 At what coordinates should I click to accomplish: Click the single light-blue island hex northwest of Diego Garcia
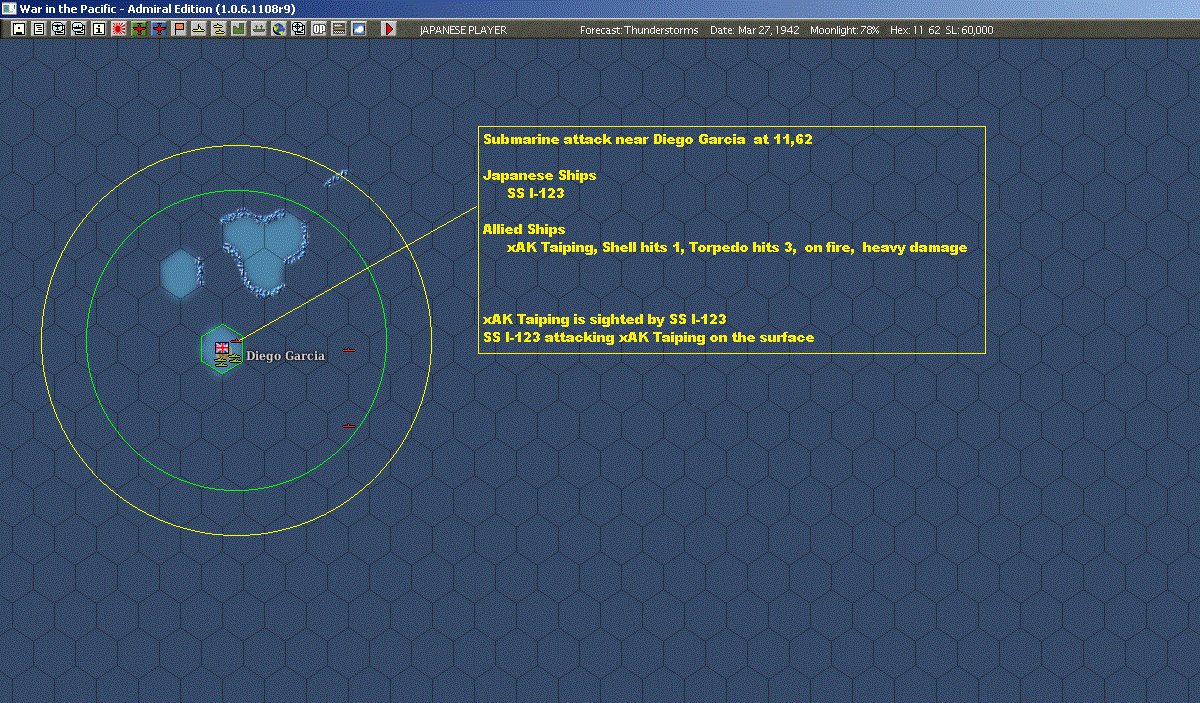(x=182, y=272)
